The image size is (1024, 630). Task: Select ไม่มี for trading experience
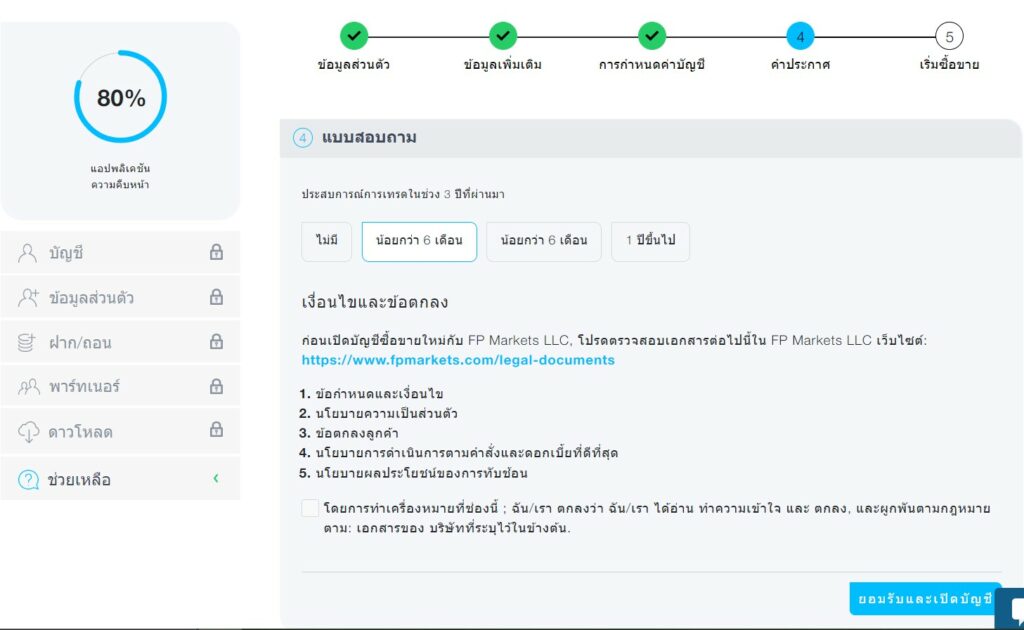(x=327, y=241)
